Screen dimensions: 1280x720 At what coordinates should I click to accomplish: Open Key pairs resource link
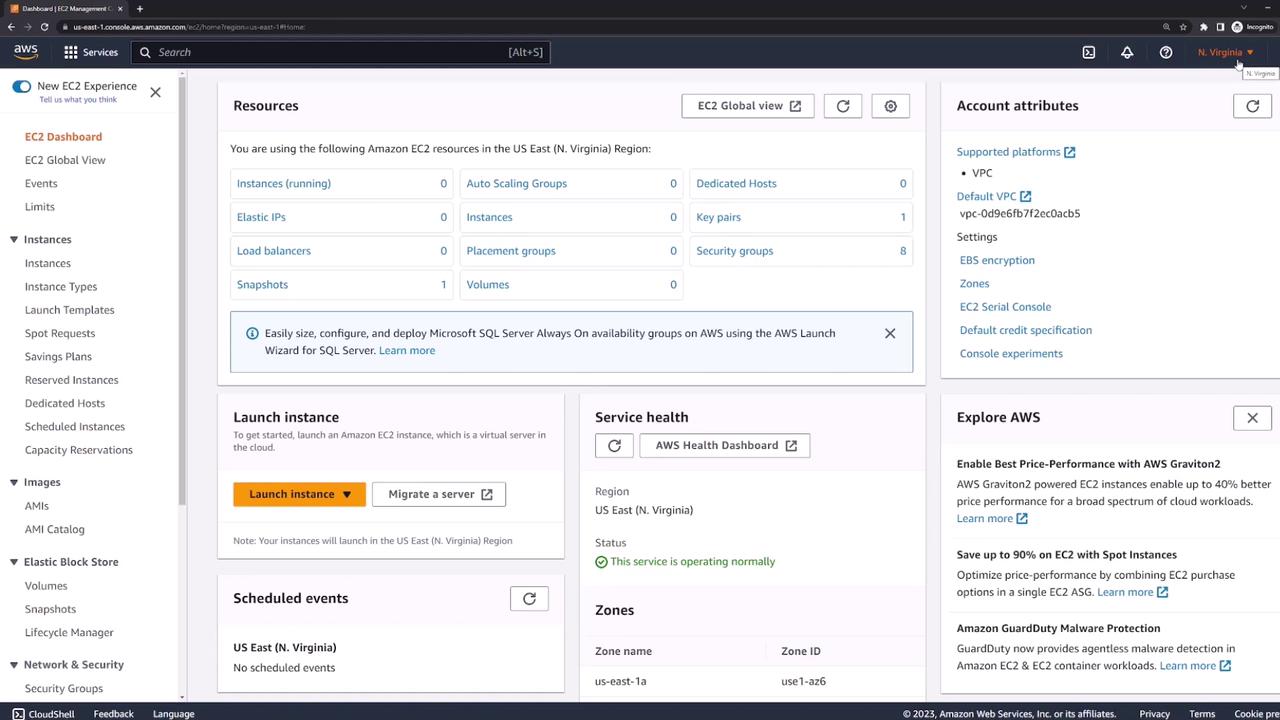pos(718,217)
